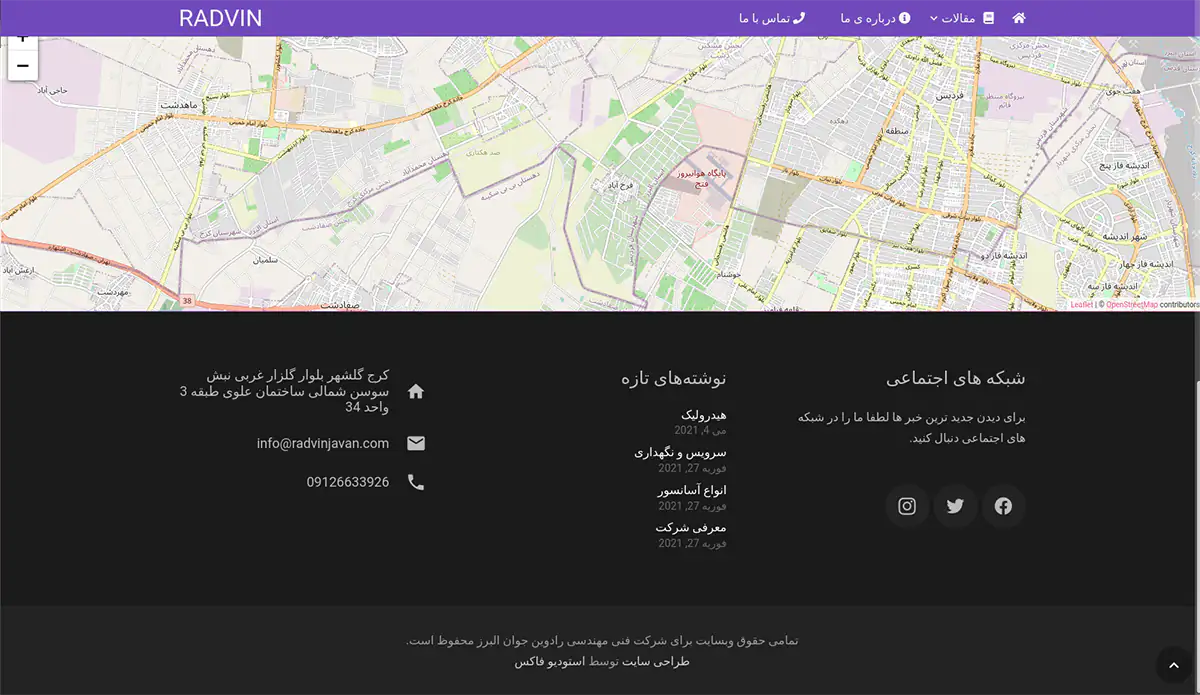The width and height of the screenshot is (1200, 695).
Task: Select درباره ی ما in the navigation bar
Action: (870, 17)
